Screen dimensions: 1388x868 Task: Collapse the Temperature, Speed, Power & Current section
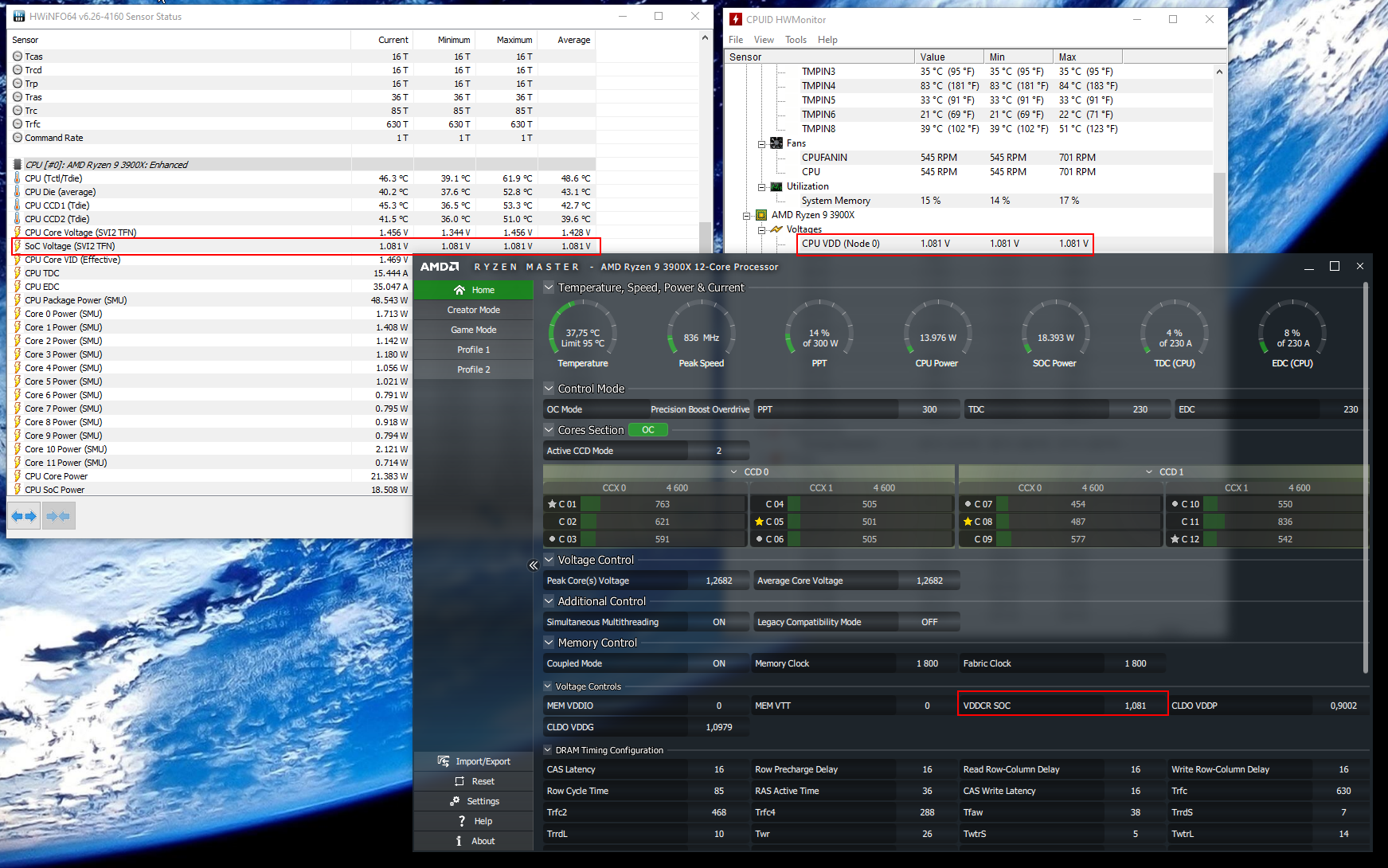click(549, 287)
